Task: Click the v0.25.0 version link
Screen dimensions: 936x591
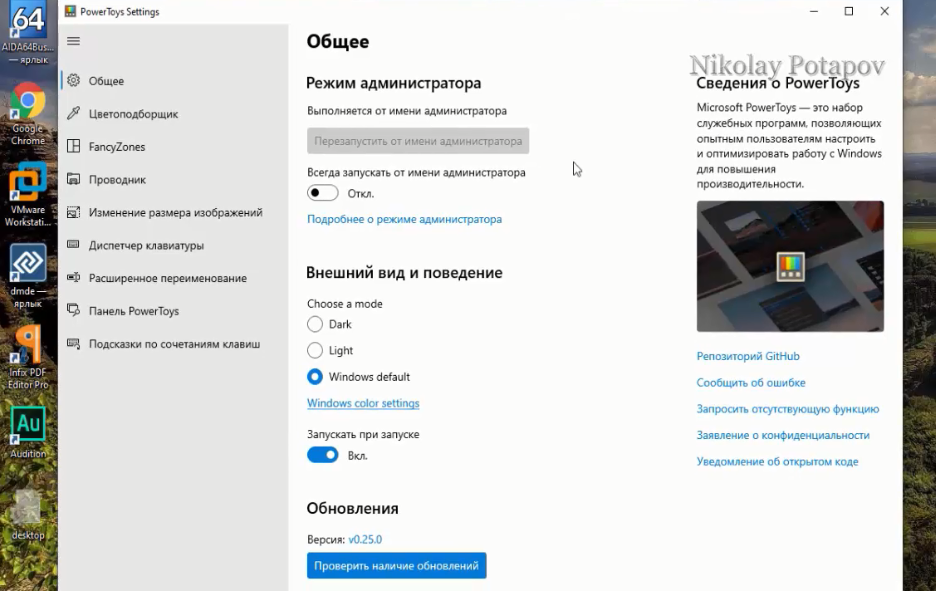Action: [x=365, y=539]
